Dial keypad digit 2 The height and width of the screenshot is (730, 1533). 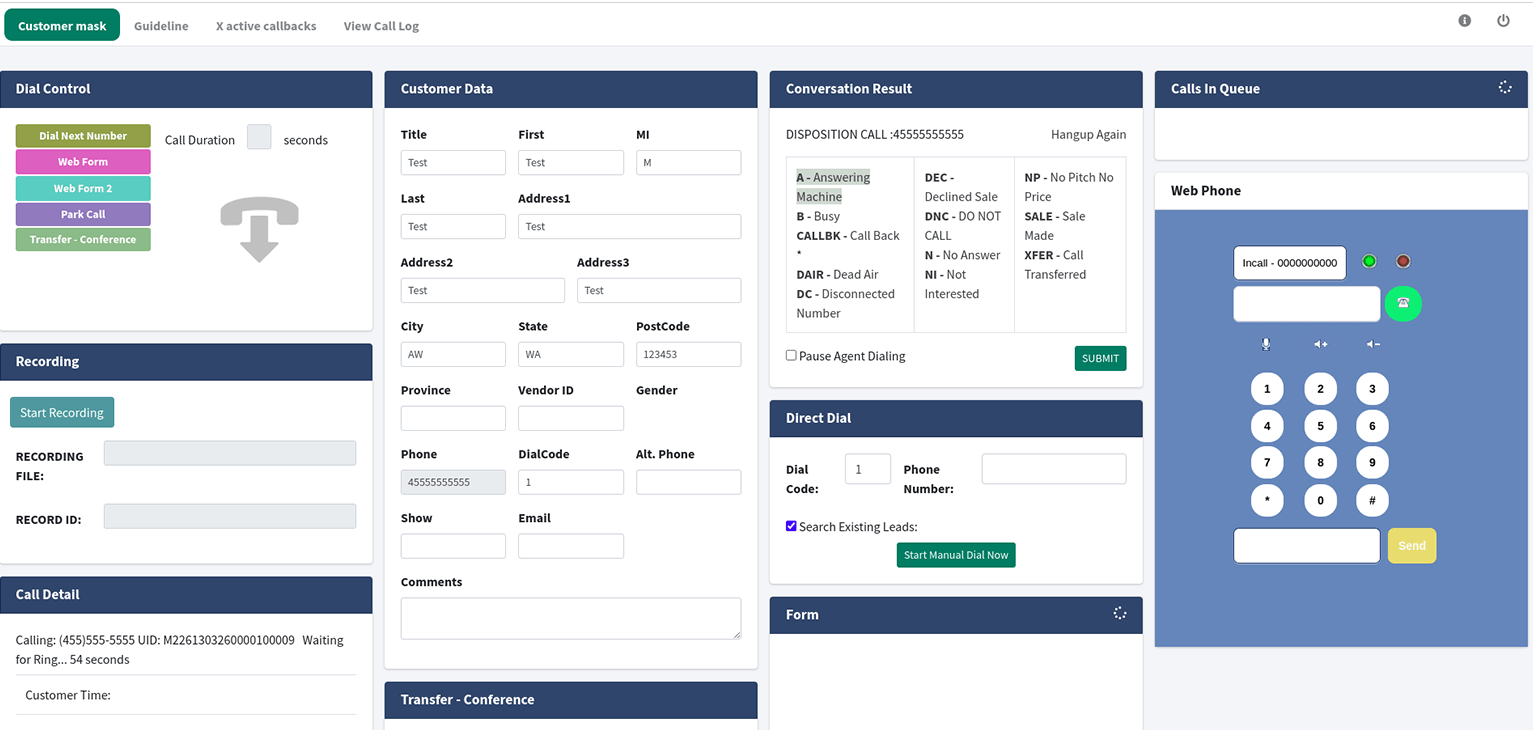1320,389
